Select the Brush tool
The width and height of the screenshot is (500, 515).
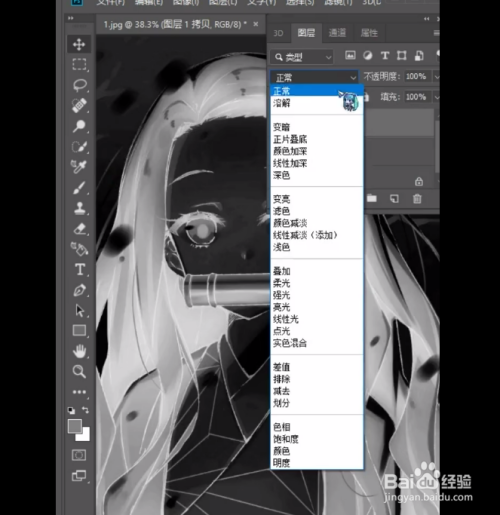click(x=79, y=188)
